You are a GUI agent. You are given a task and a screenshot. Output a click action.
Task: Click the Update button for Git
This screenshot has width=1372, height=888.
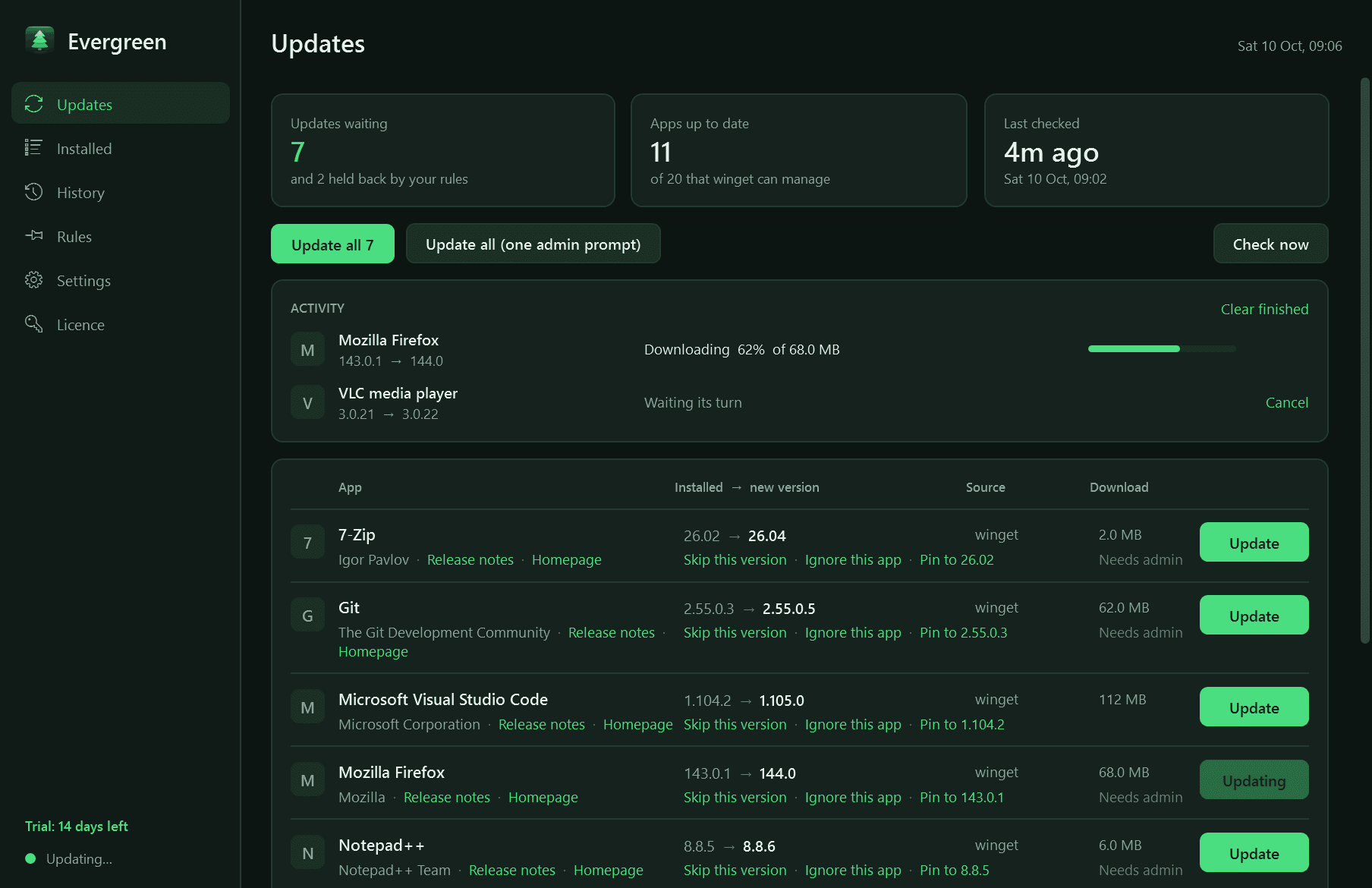[1254, 615]
